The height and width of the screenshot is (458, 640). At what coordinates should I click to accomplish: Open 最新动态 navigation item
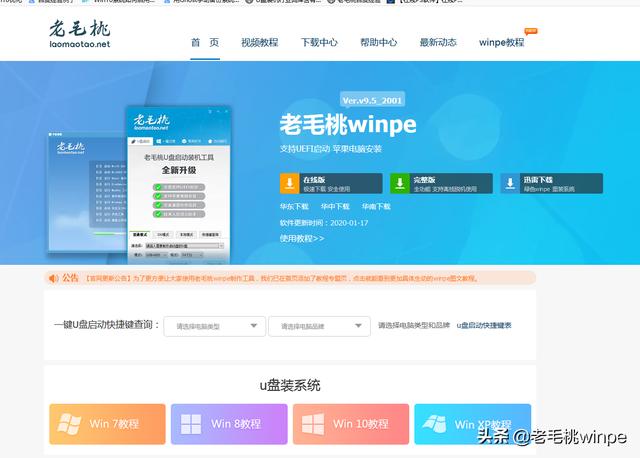[x=438, y=42]
